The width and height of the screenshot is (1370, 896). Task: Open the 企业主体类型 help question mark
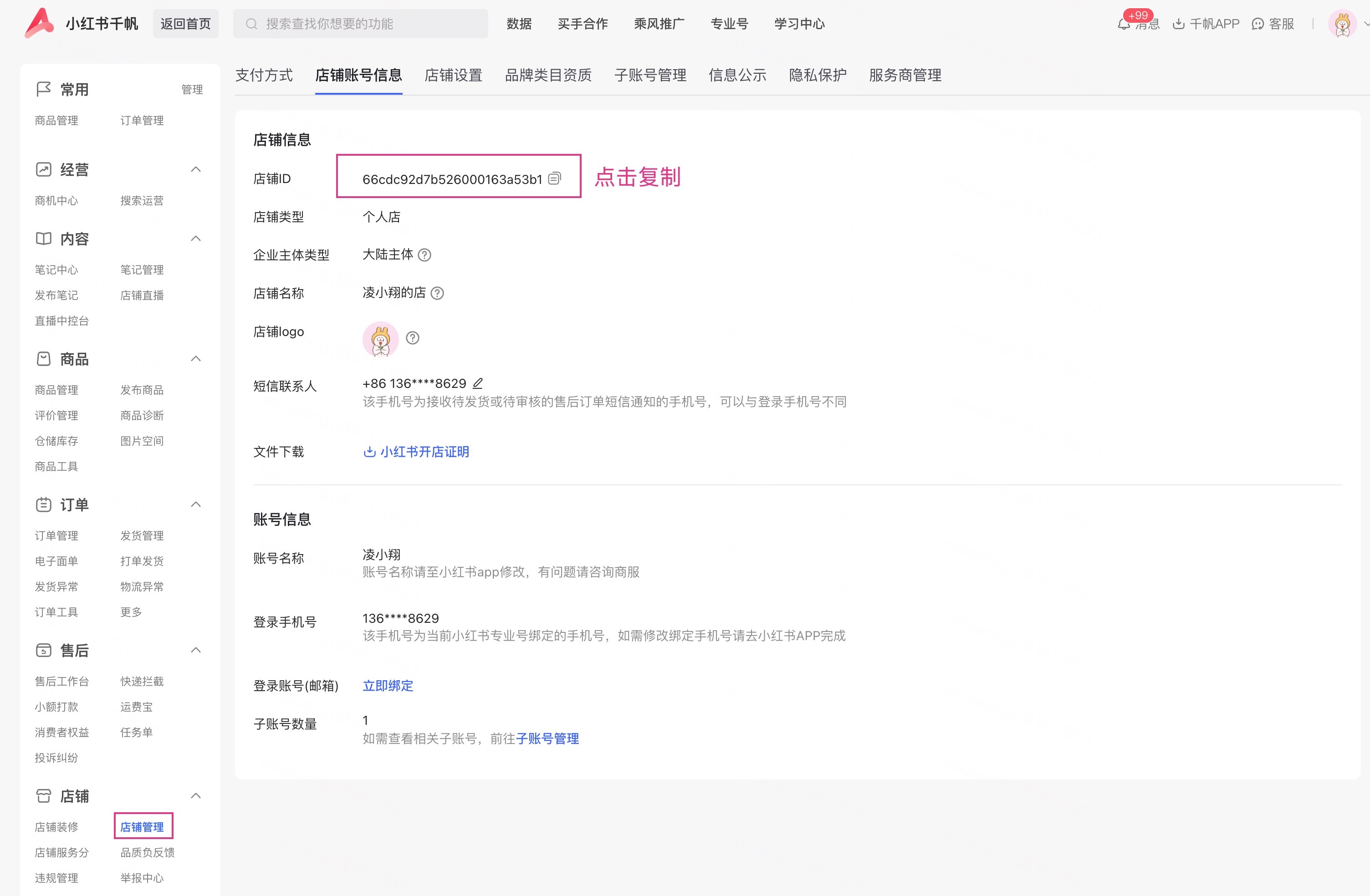[424, 255]
